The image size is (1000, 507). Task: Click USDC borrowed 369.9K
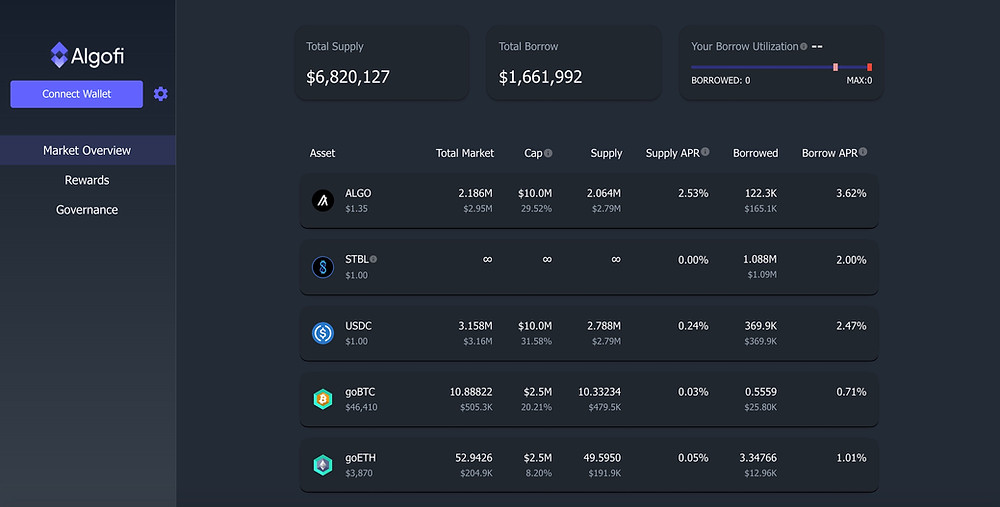pyautogui.click(x=761, y=326)
